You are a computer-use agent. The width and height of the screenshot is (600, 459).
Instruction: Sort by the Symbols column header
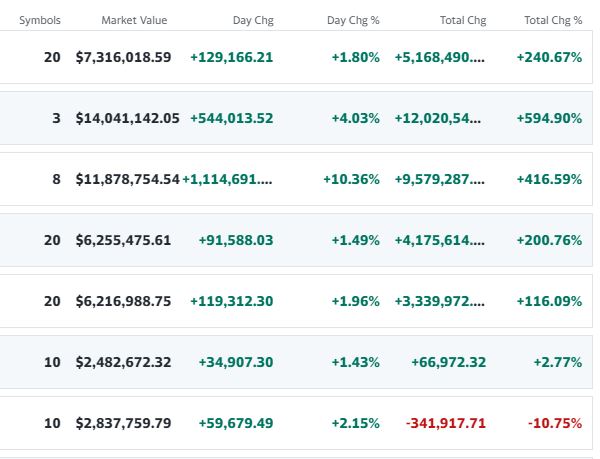(40, 20)
